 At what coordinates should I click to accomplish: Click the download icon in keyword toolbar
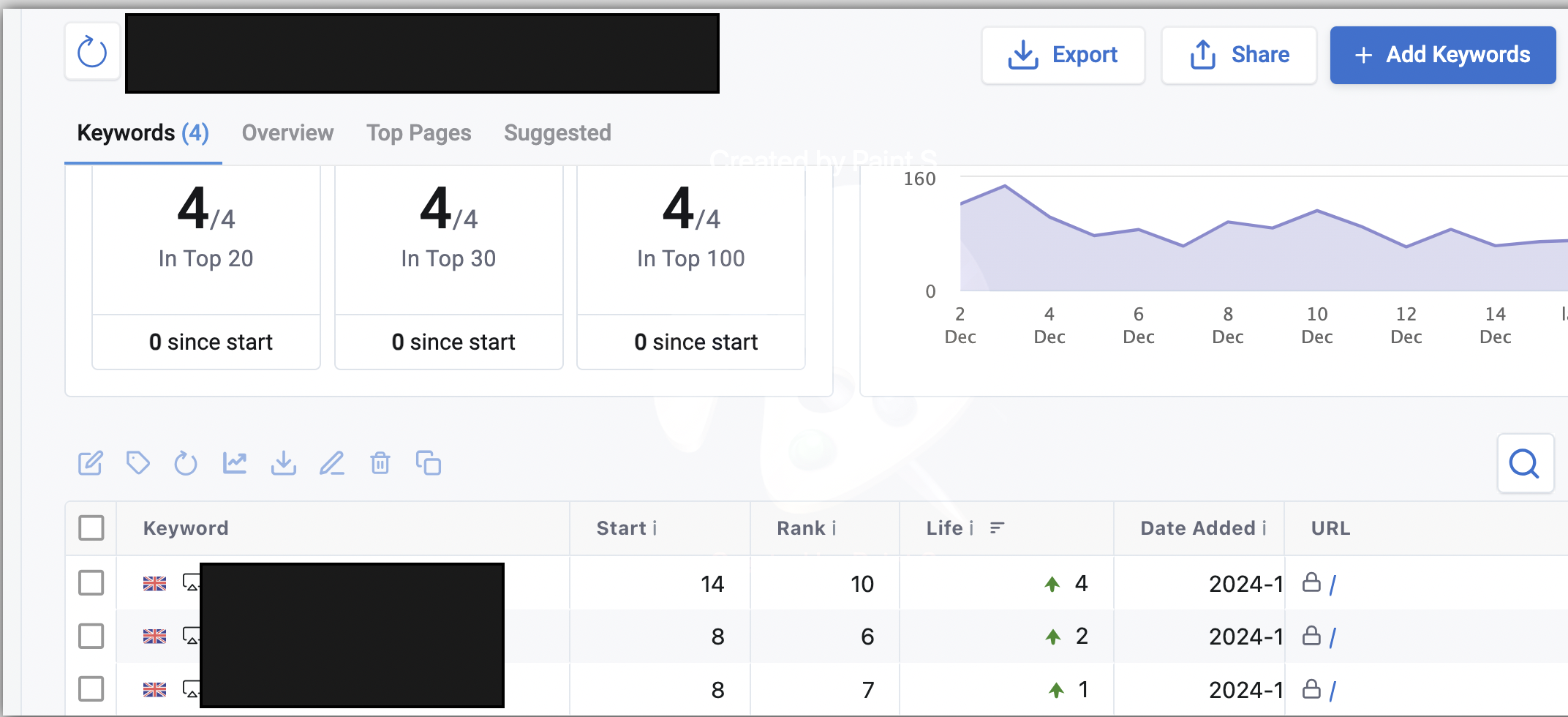pyautogui.click(x=284, y=463)
